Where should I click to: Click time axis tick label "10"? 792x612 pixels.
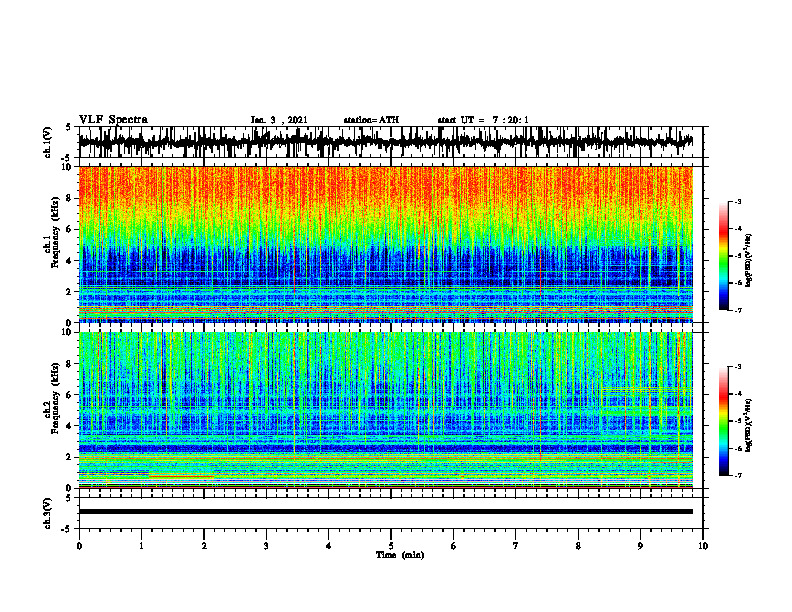point(703,546)
